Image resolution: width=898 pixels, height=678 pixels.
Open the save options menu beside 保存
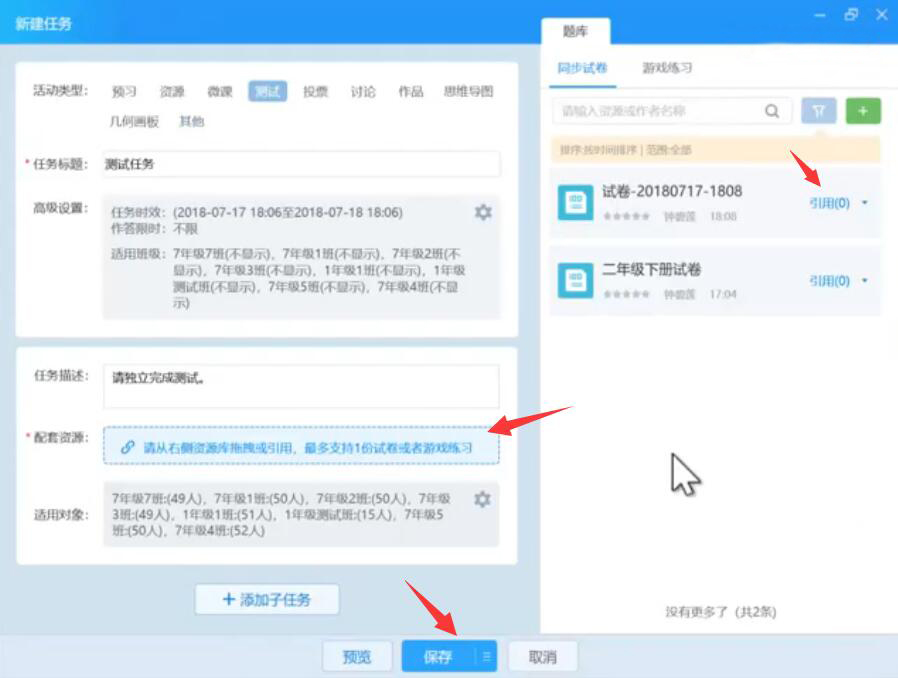tap(487, 656)
